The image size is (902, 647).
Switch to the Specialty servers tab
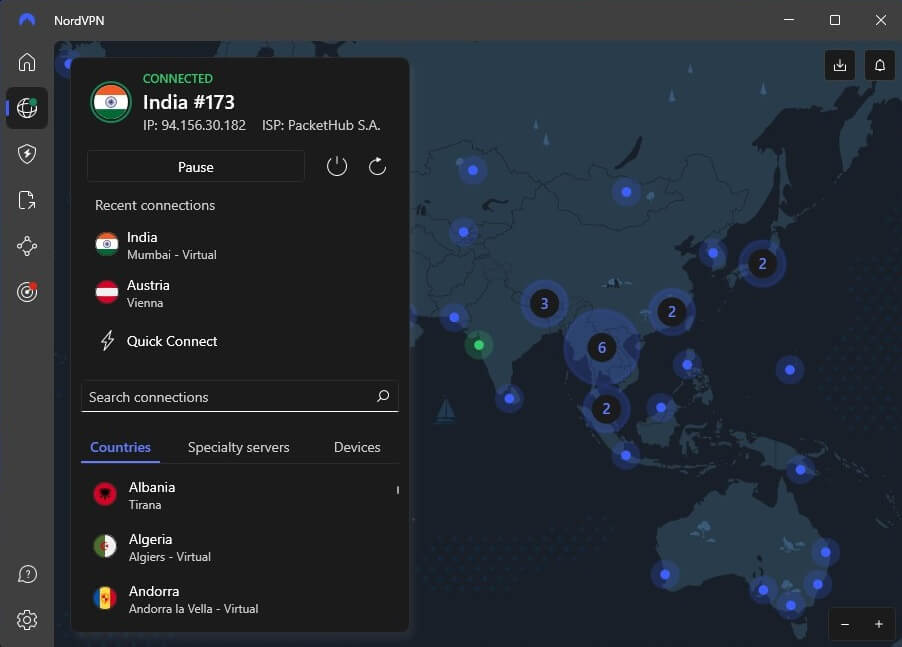(238, 447)
